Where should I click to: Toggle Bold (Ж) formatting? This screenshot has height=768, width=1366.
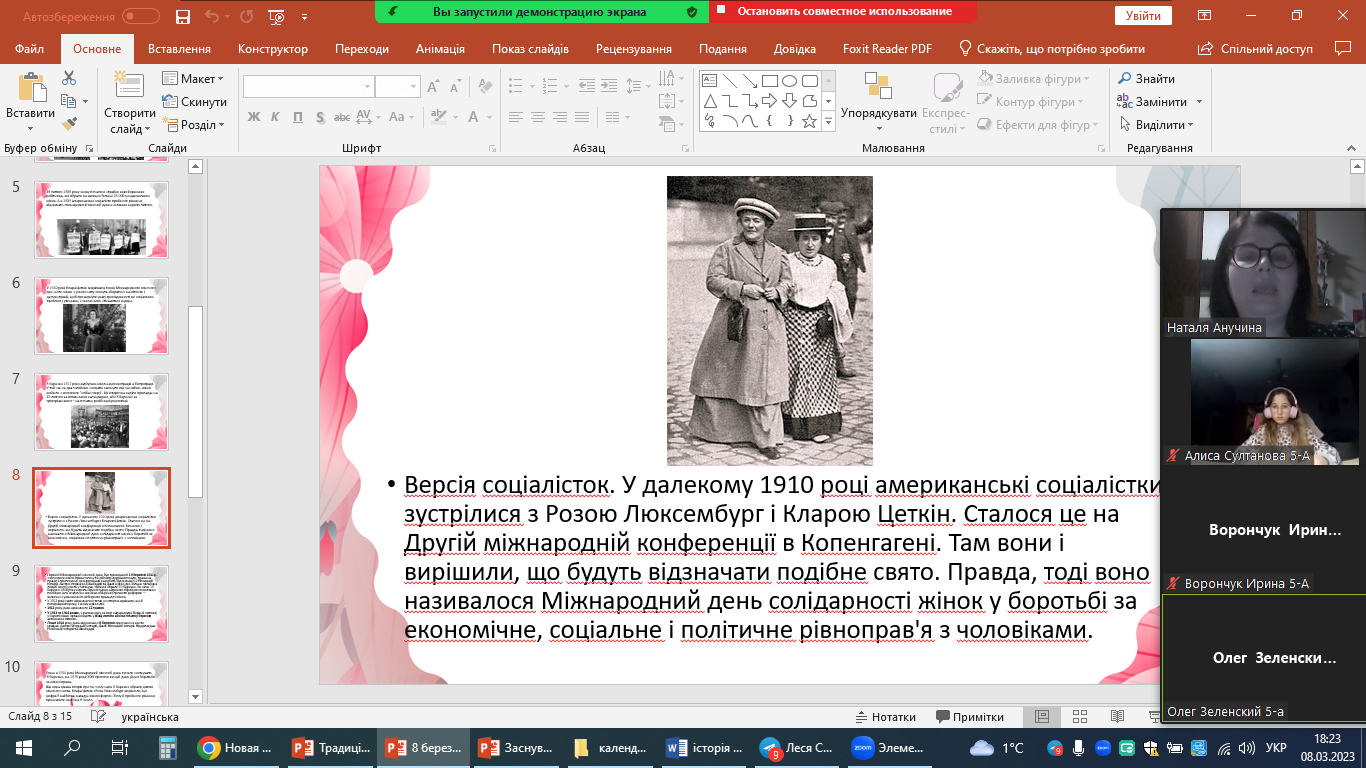[x=253, y=117]
